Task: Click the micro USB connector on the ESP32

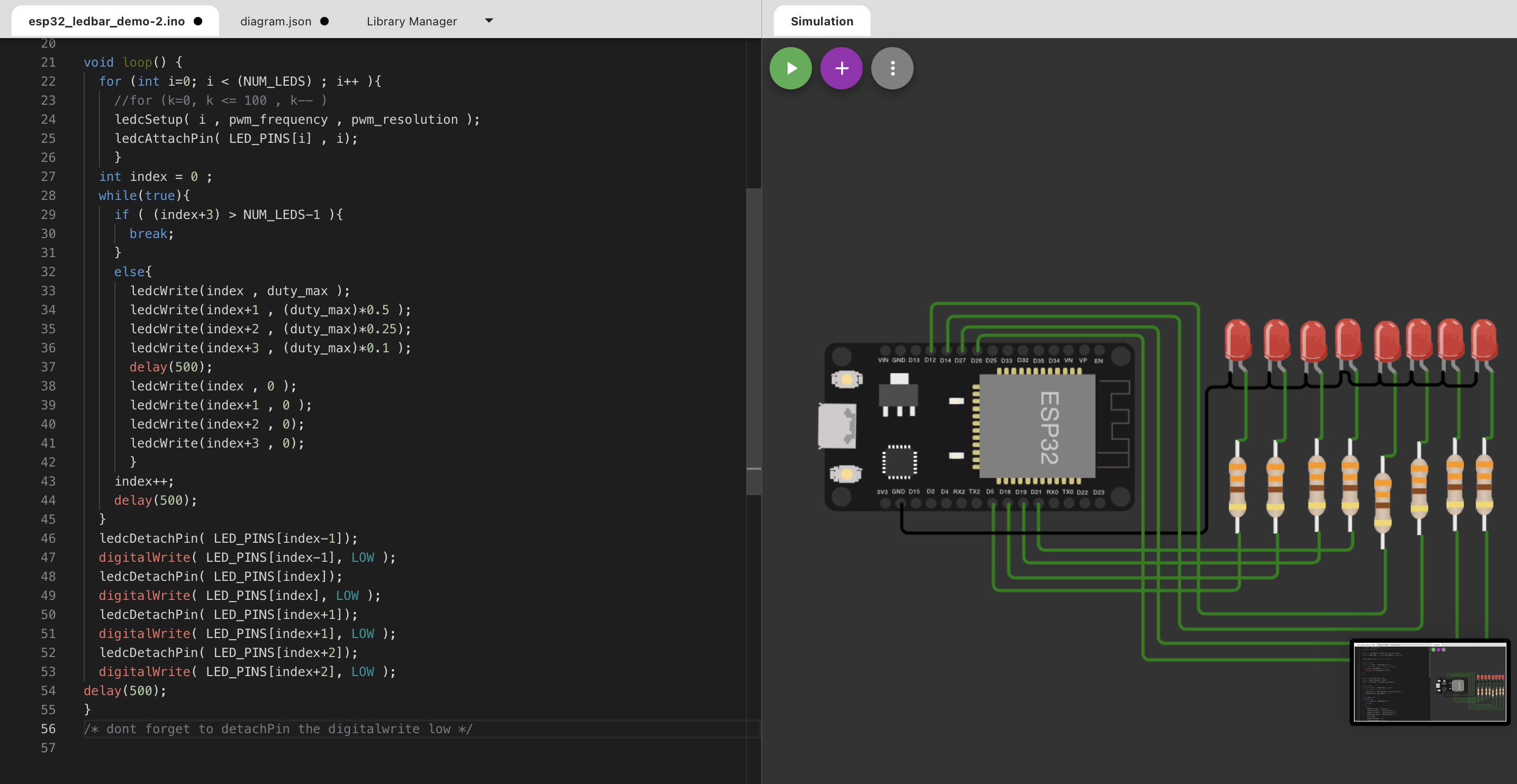Action: 837,426
